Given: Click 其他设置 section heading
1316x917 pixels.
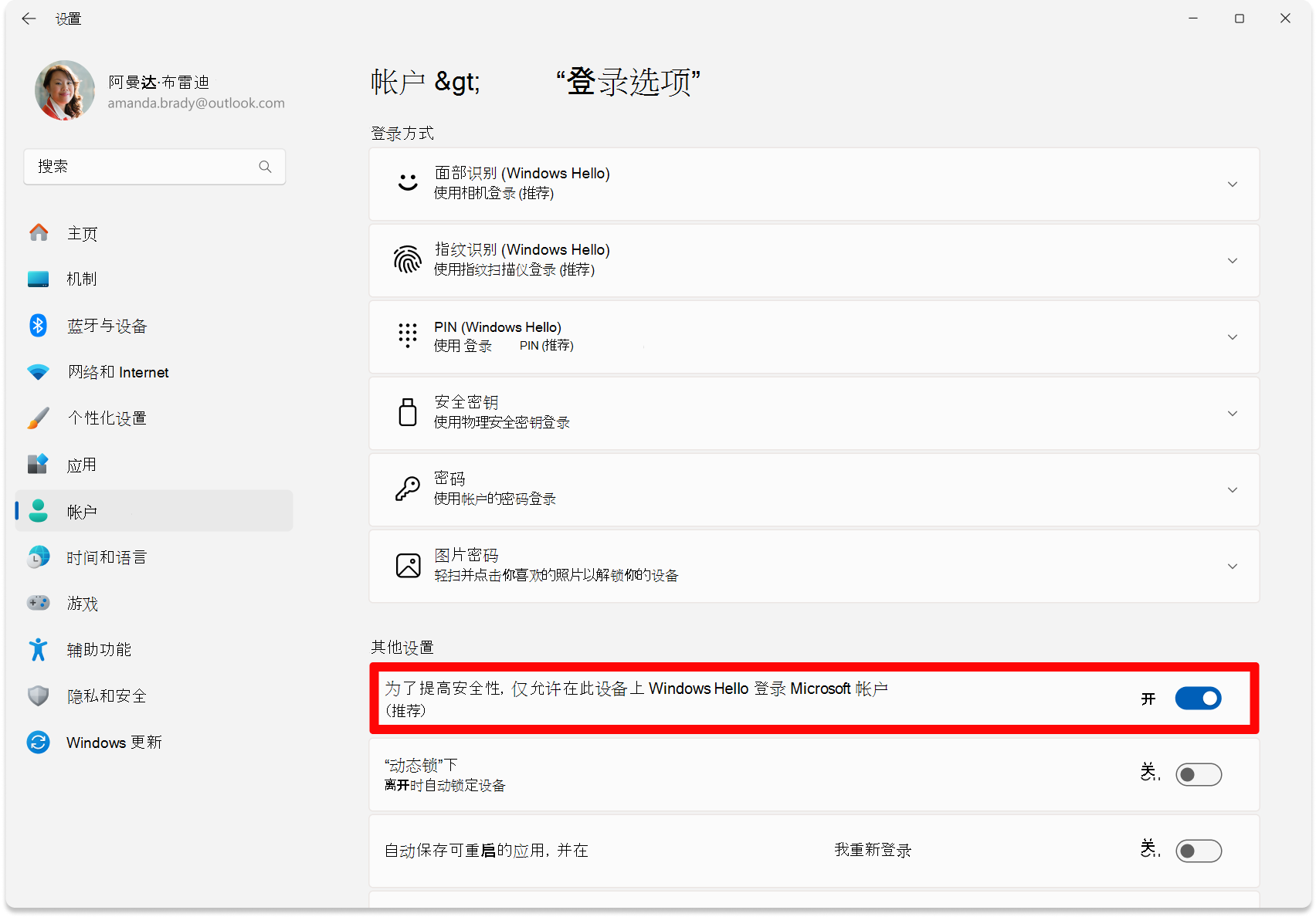Looking at the screenshot, I should tap(402, 647).
